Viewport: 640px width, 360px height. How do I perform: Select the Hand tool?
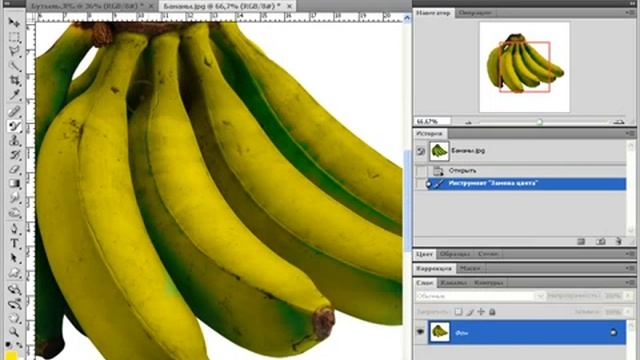click(x=14, y=318)
